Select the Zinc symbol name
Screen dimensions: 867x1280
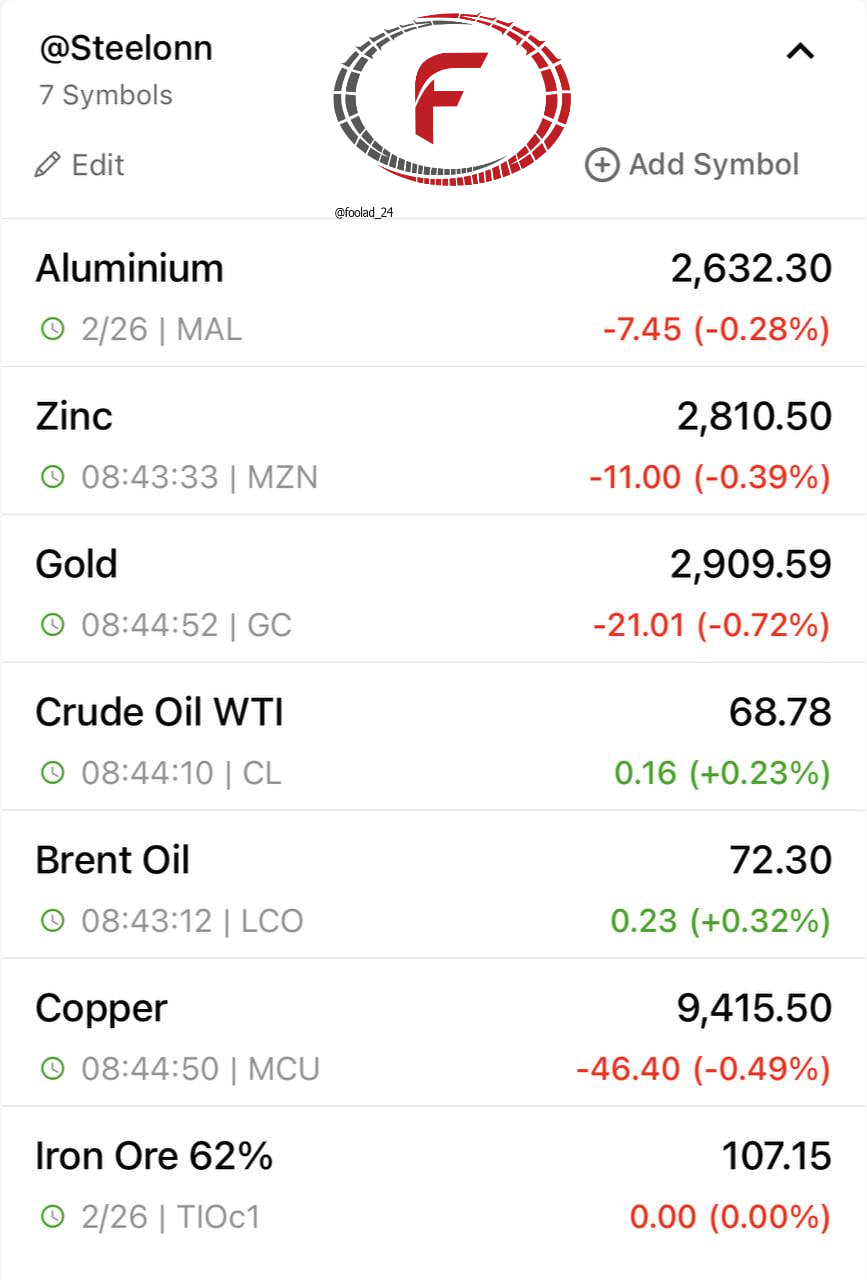(74, 416)
